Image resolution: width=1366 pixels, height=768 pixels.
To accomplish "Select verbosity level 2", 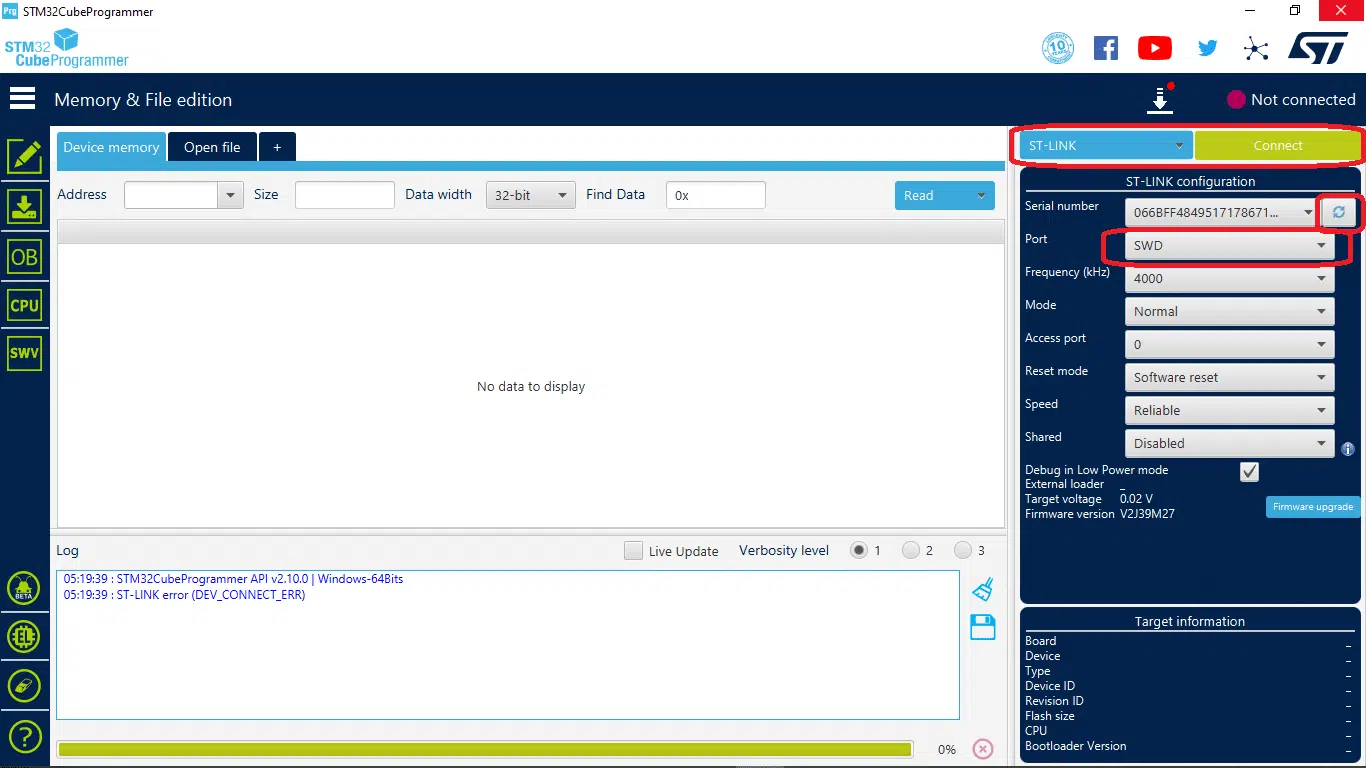I will pyautogui.click(x=910, y=550).
